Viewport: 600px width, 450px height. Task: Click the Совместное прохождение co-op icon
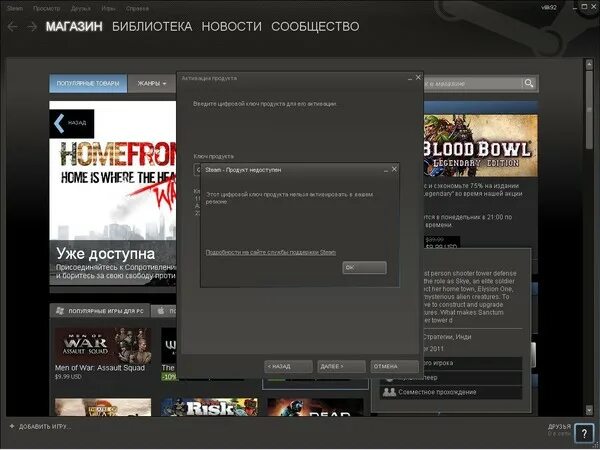pos(389,392)
